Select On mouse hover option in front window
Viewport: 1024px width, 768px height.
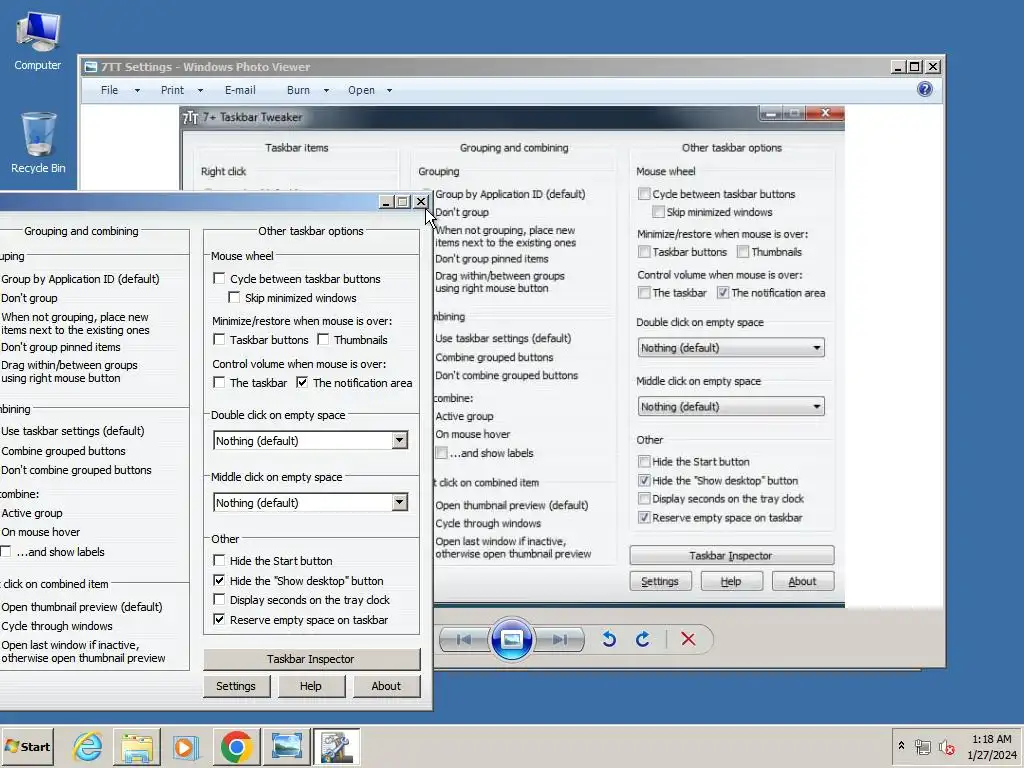(40, 532)
